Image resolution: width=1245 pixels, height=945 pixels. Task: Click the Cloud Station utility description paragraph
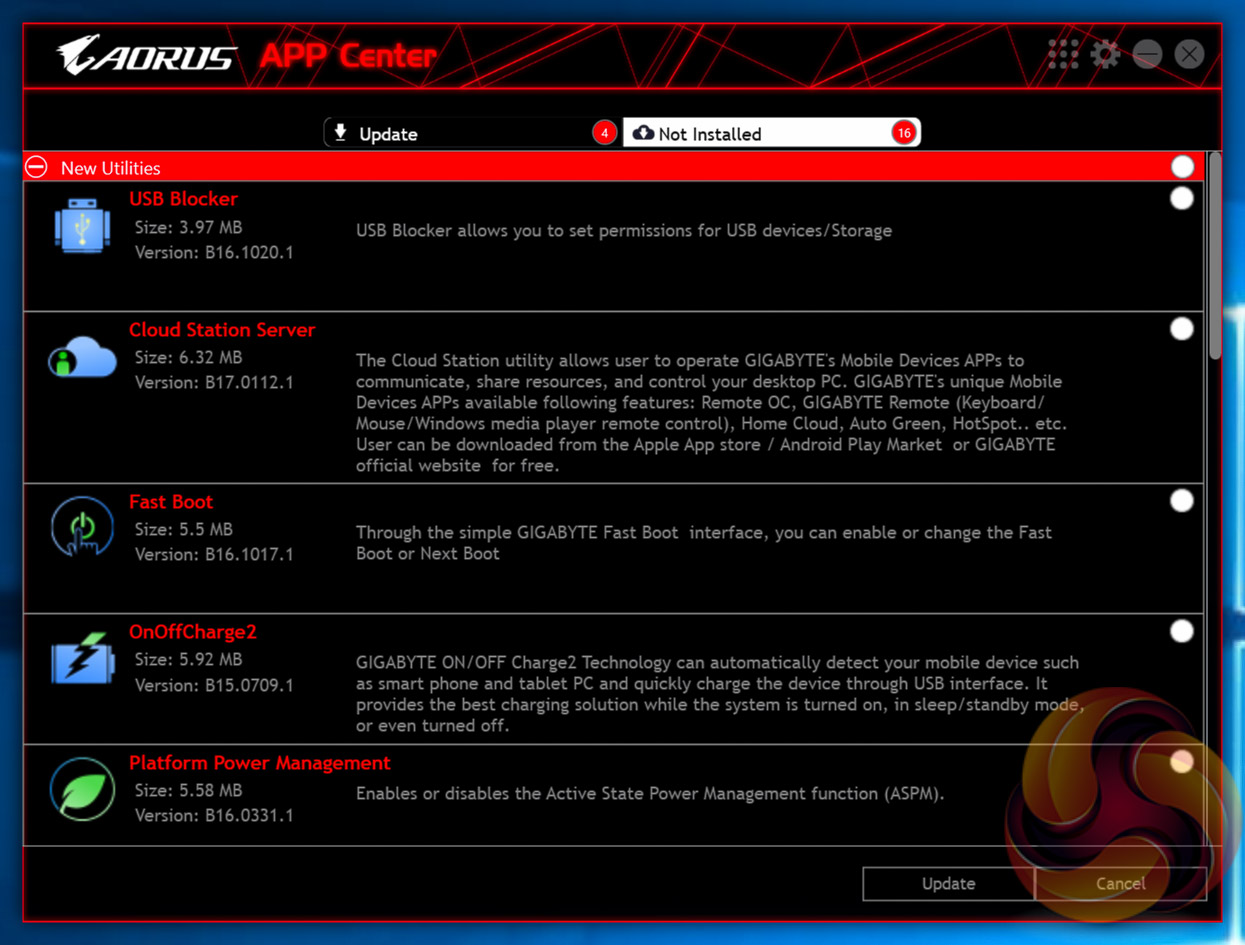coord(709,413)
